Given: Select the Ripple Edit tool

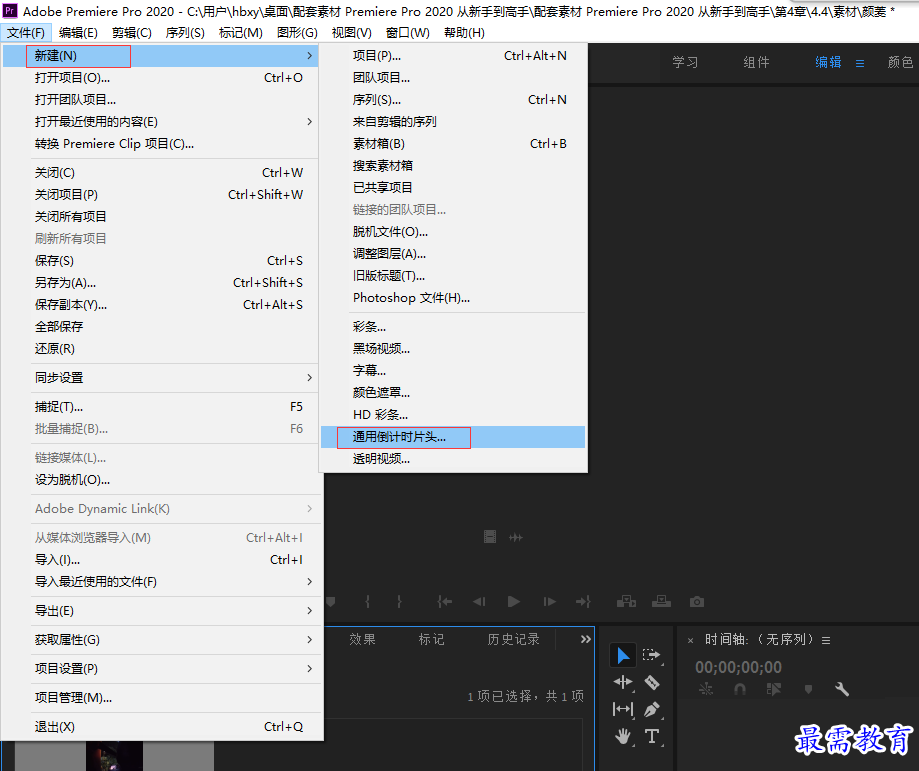Looking at the screenshot, I should click(623, 682).
